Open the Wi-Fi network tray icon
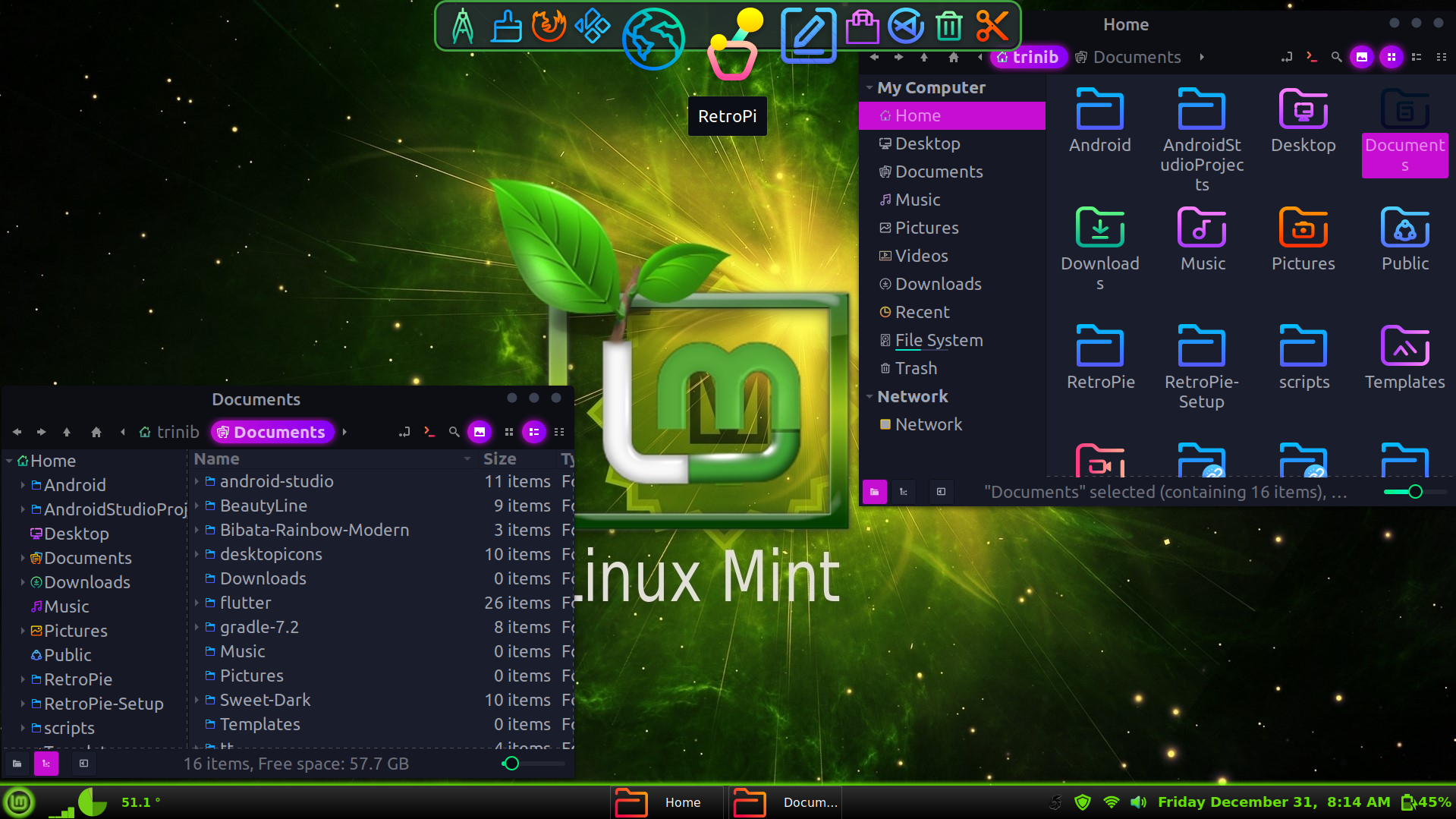This screenshot has height=819, width=1456. point(1111,802)
